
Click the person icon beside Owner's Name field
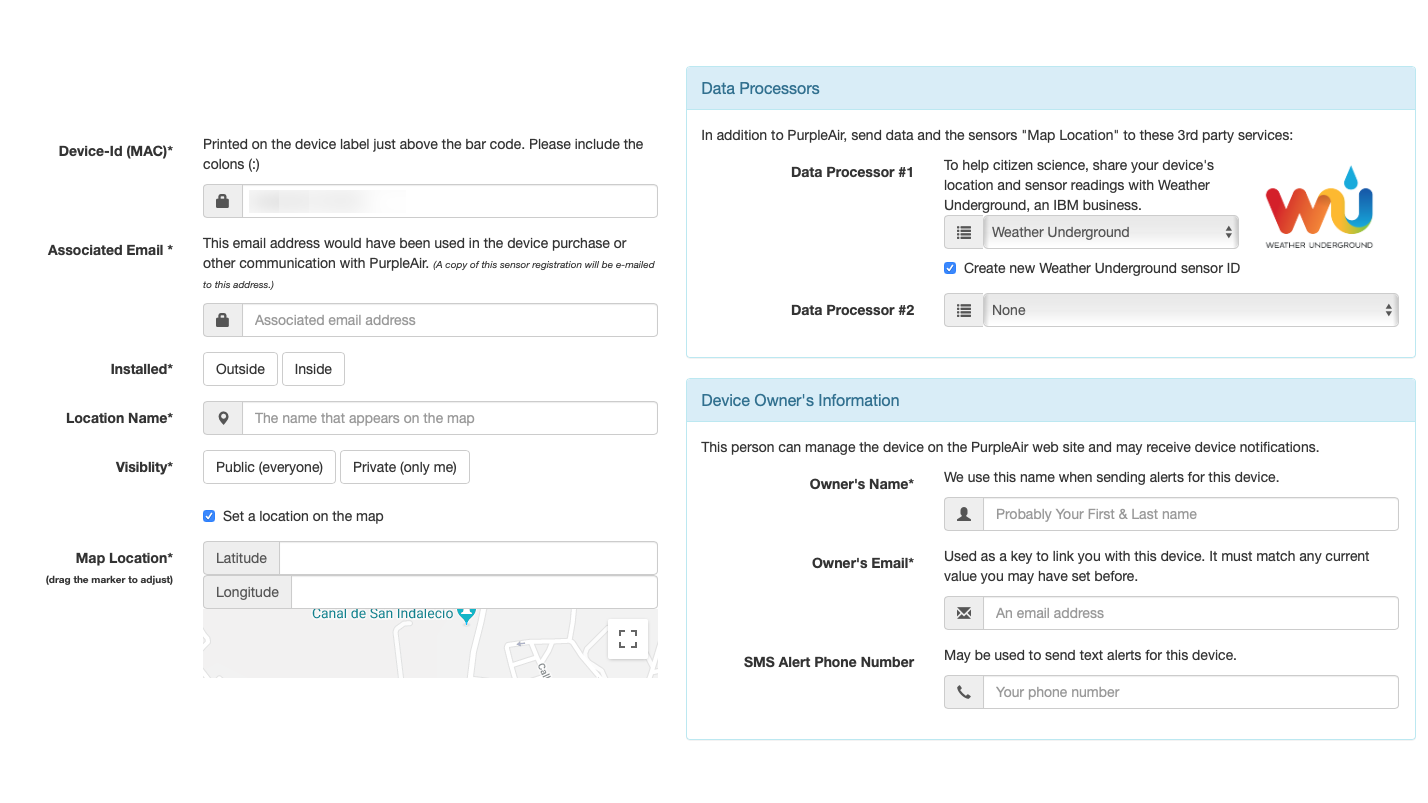[x=964, y=514]
